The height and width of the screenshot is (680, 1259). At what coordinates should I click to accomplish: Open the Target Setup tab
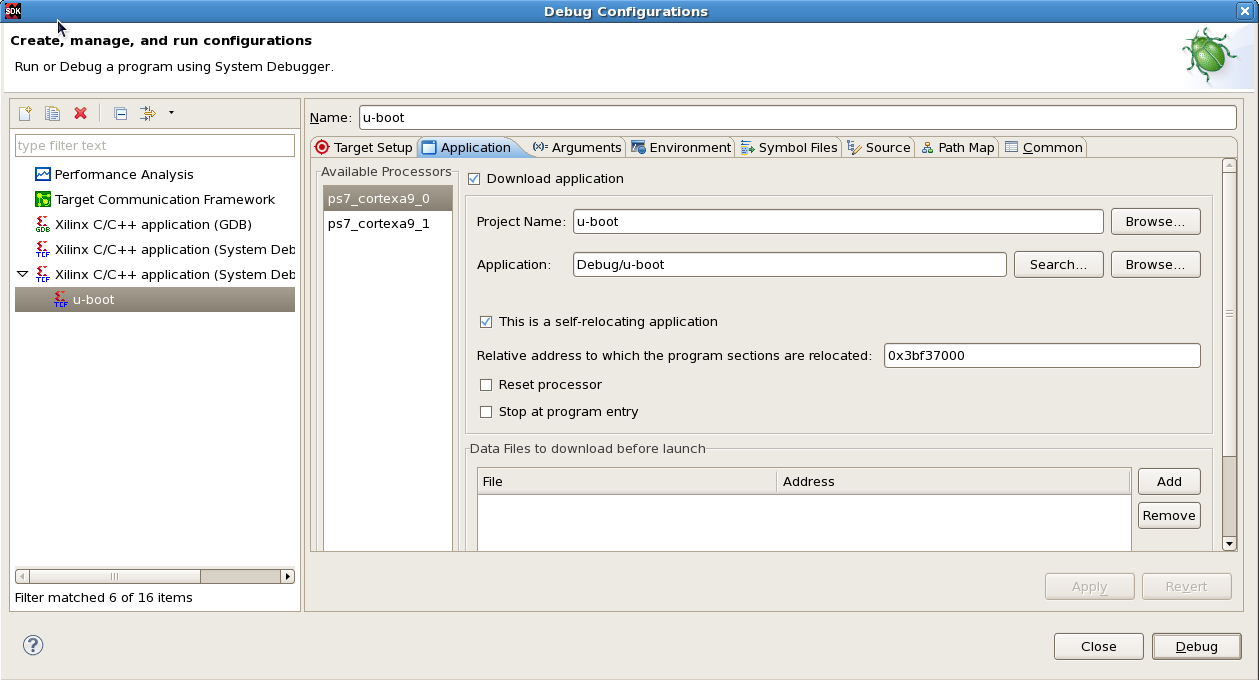pos(363,147)
